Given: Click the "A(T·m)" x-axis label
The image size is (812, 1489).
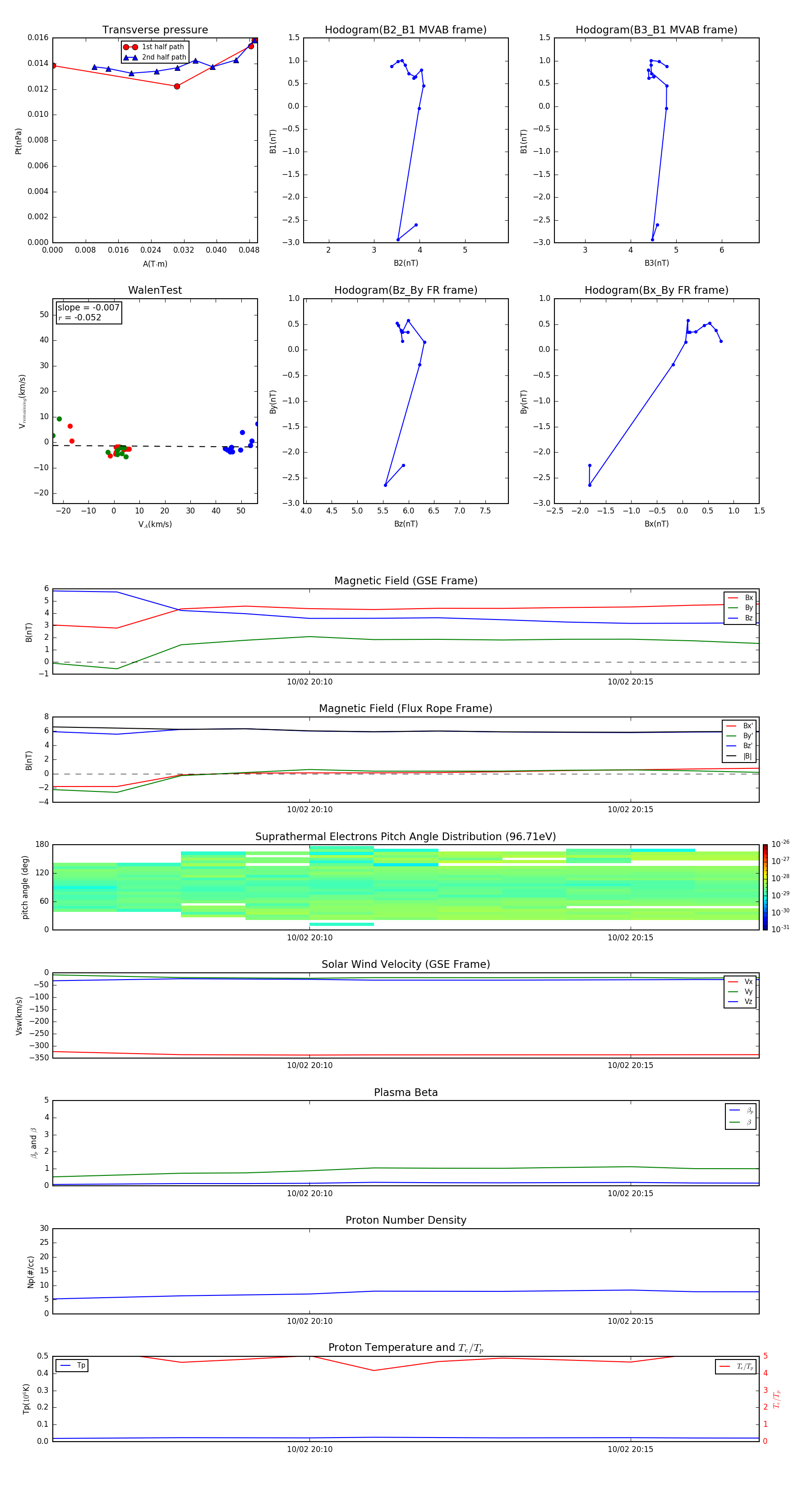Looking at the screenshot, I should coord(155,264).
